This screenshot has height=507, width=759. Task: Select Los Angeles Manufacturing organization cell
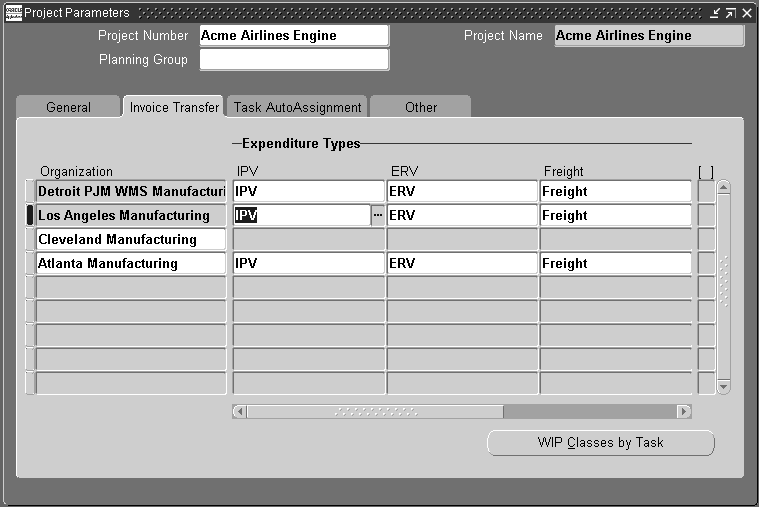coord(131,215)
